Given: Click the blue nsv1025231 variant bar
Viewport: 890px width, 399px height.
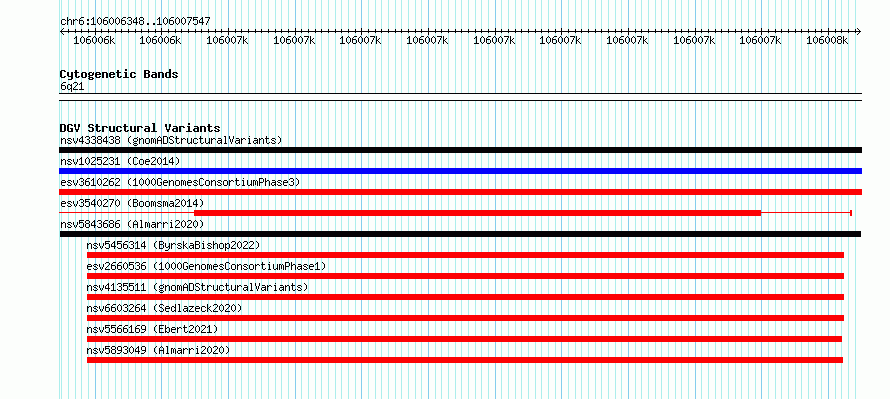Looking at the screenshot, I should 460,171.
